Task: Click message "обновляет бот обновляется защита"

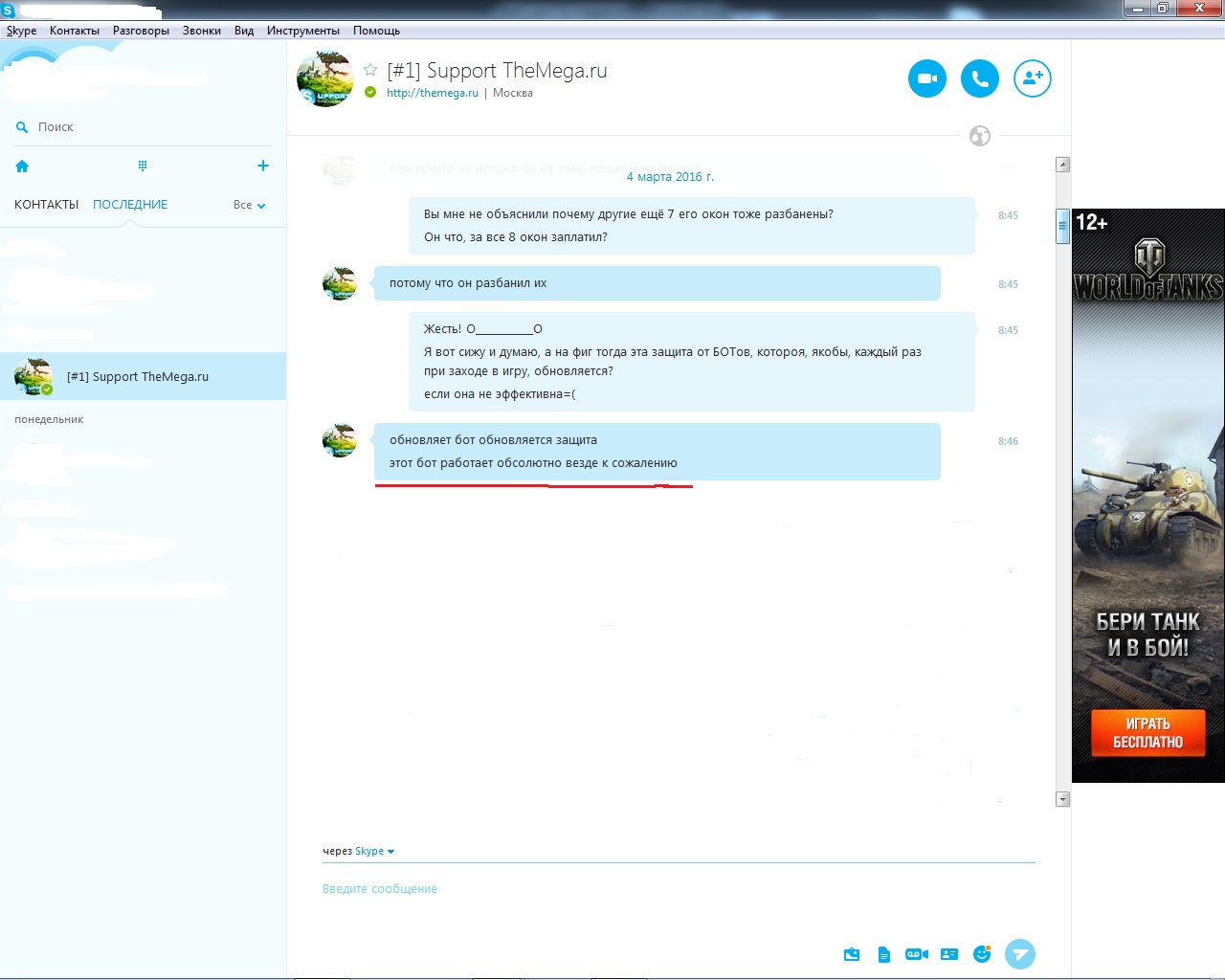Action: pyautogui.click(x=493, y=440)
